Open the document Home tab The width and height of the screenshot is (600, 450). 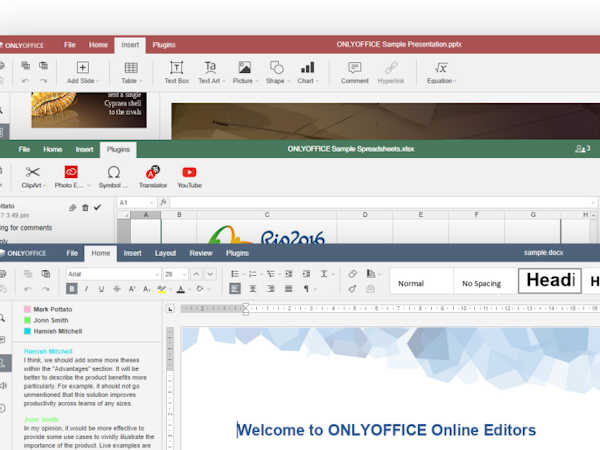[x=101, y=253]
